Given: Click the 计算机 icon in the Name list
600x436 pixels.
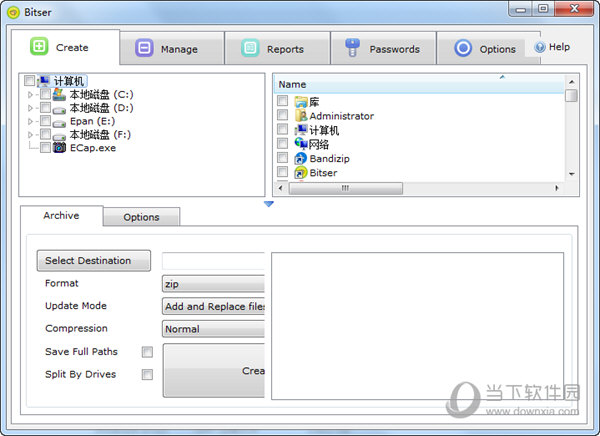Looking at the screenshot, I should click(301, 130).
